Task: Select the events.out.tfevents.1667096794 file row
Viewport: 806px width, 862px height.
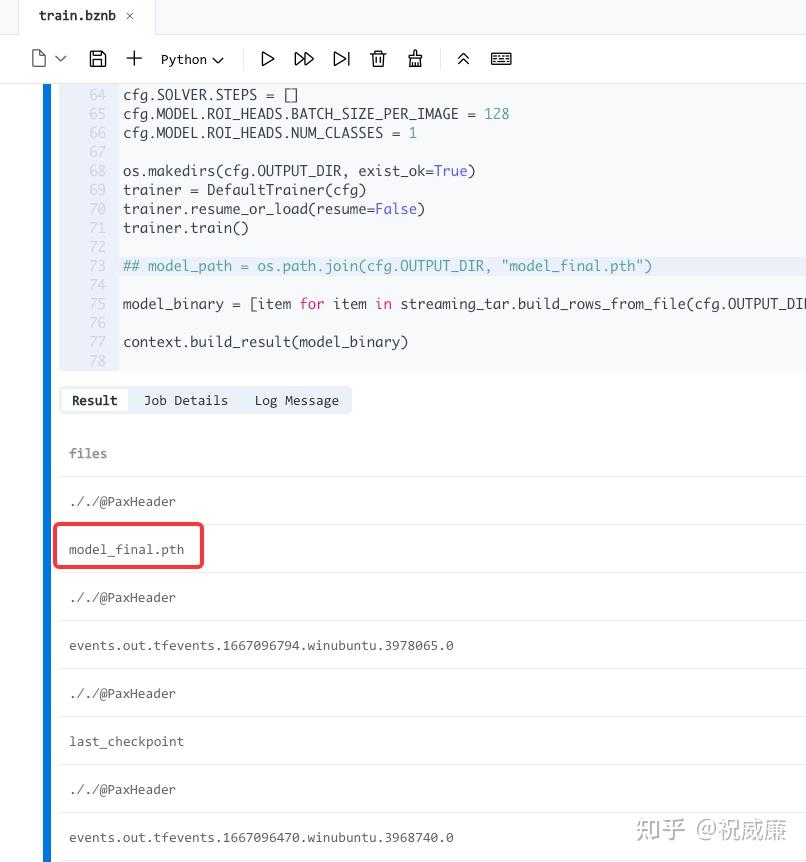Action: click(x=261, y=645)
